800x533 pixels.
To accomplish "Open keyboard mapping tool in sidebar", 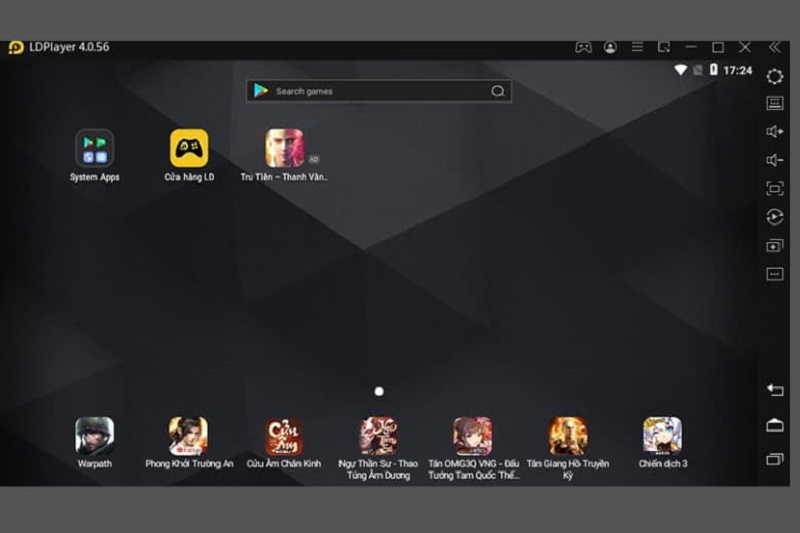I will click(774, 103).
